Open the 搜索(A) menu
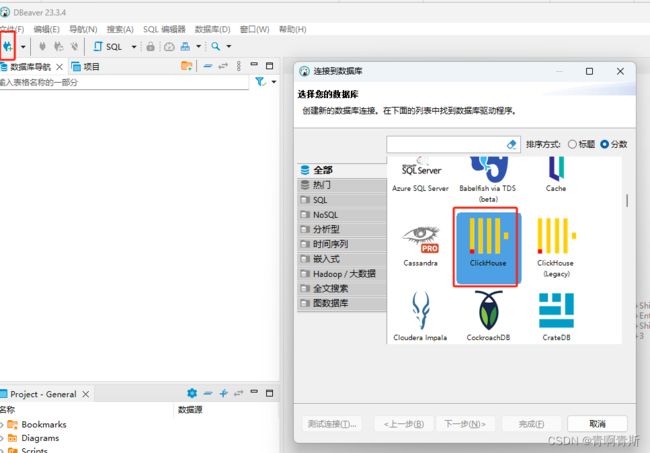Image resolution: width=650 pixels, height=453 pixels. (120, 29)
